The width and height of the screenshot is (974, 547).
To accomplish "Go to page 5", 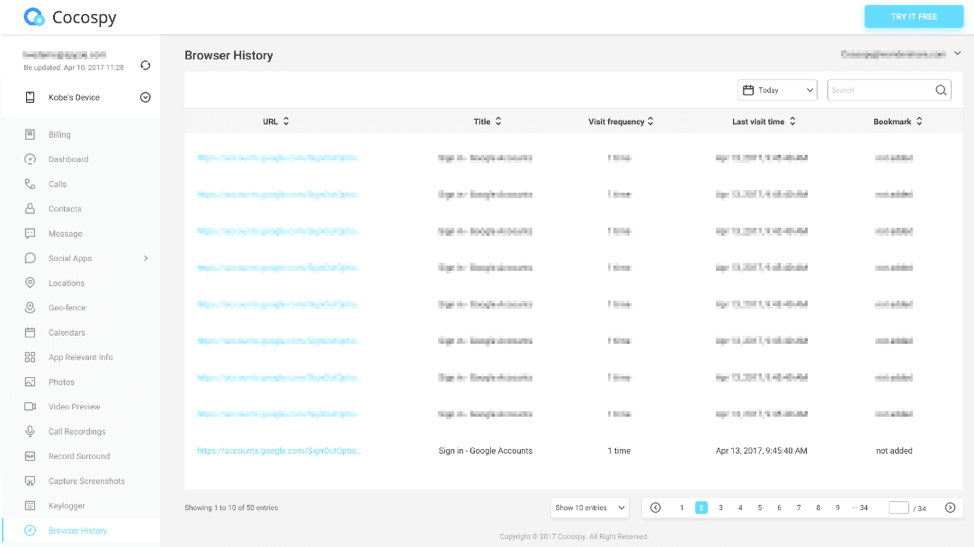I will click(760, 508).
